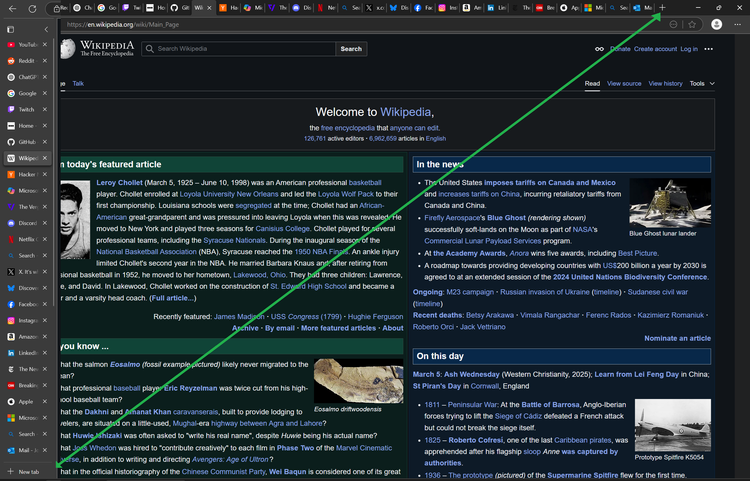Close the GitHub tab in the vertical tabs sidebar
750x481 pixels.
click(44, 142)
